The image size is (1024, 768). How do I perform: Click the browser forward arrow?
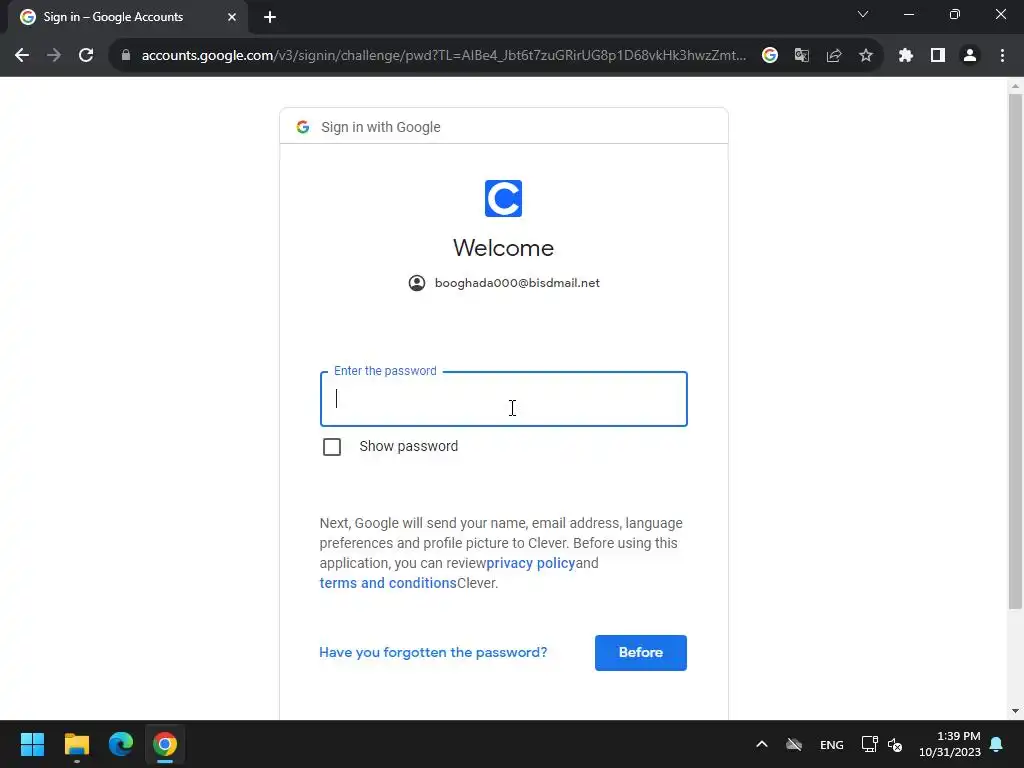[54, 56]
